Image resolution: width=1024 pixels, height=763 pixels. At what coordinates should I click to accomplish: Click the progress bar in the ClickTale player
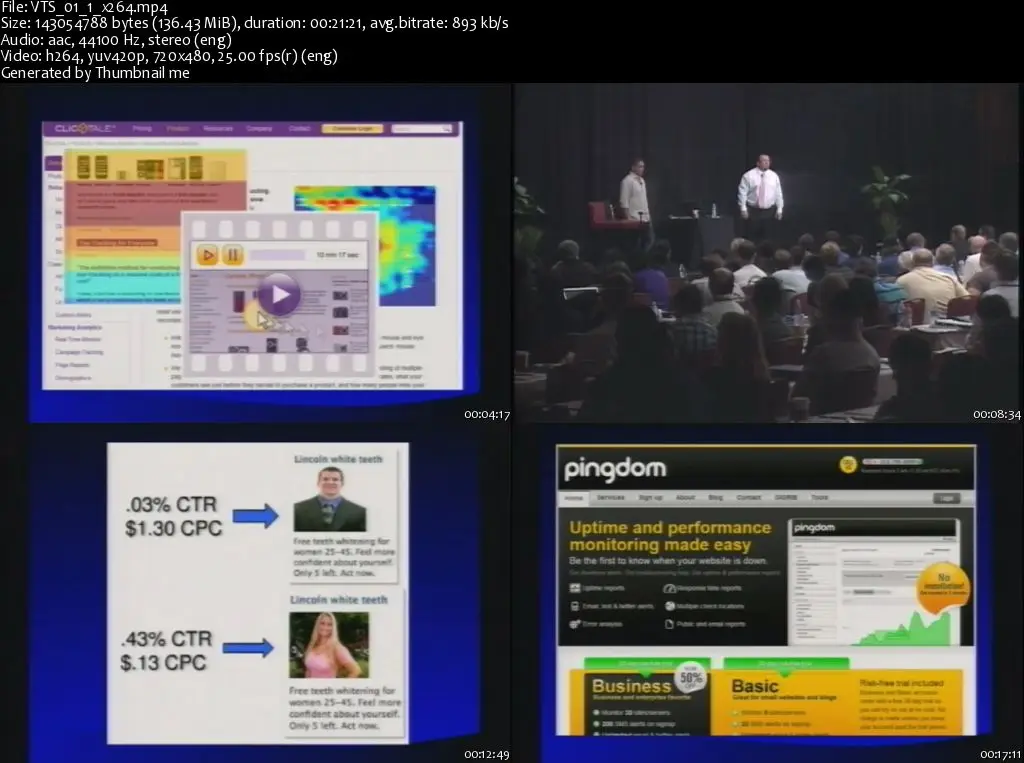[277, 255]
